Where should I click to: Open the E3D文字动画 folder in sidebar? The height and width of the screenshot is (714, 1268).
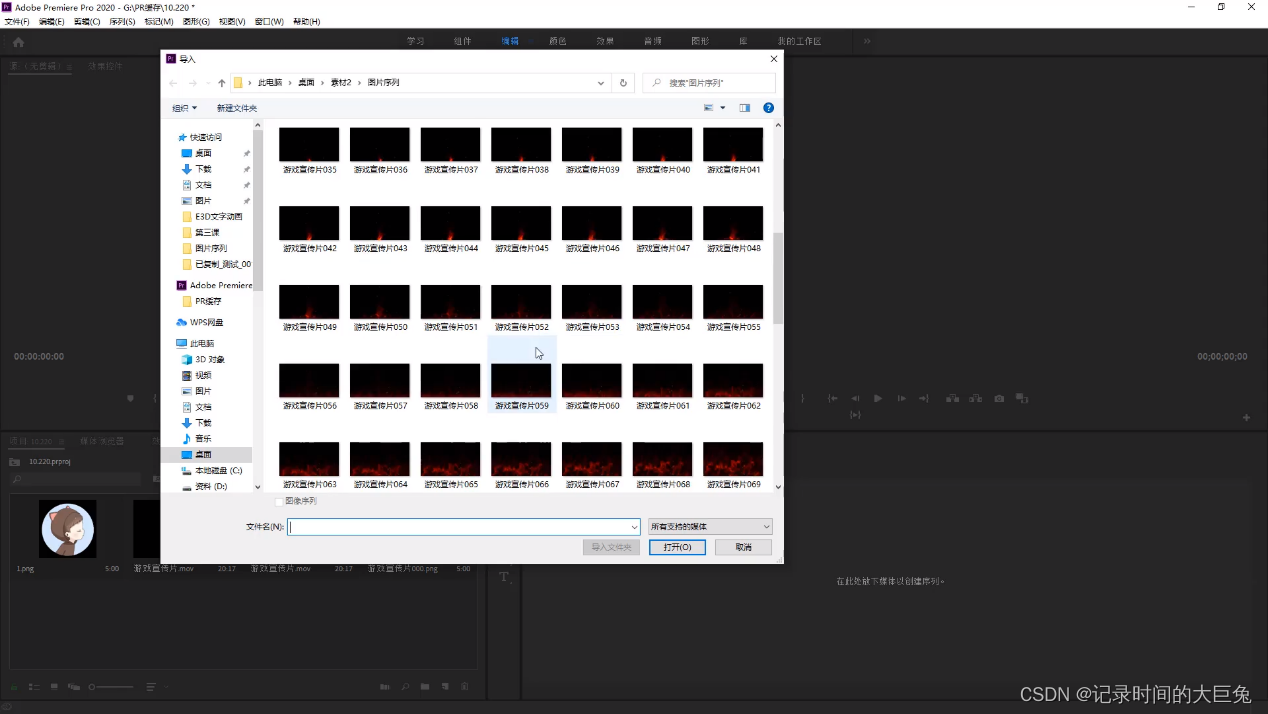click(x=212, y=216)
